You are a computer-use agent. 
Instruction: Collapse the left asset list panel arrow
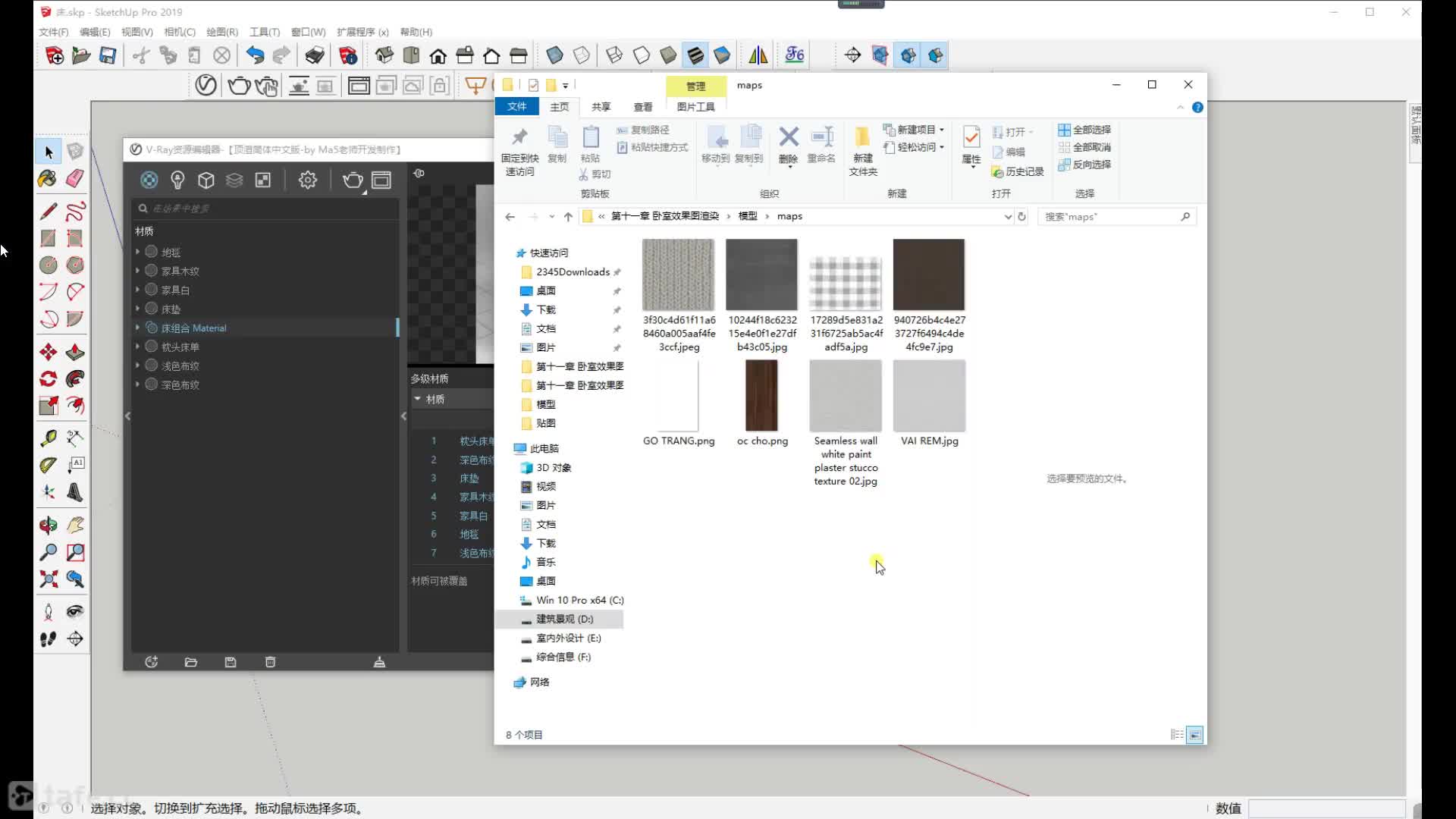tap(127, 416)
